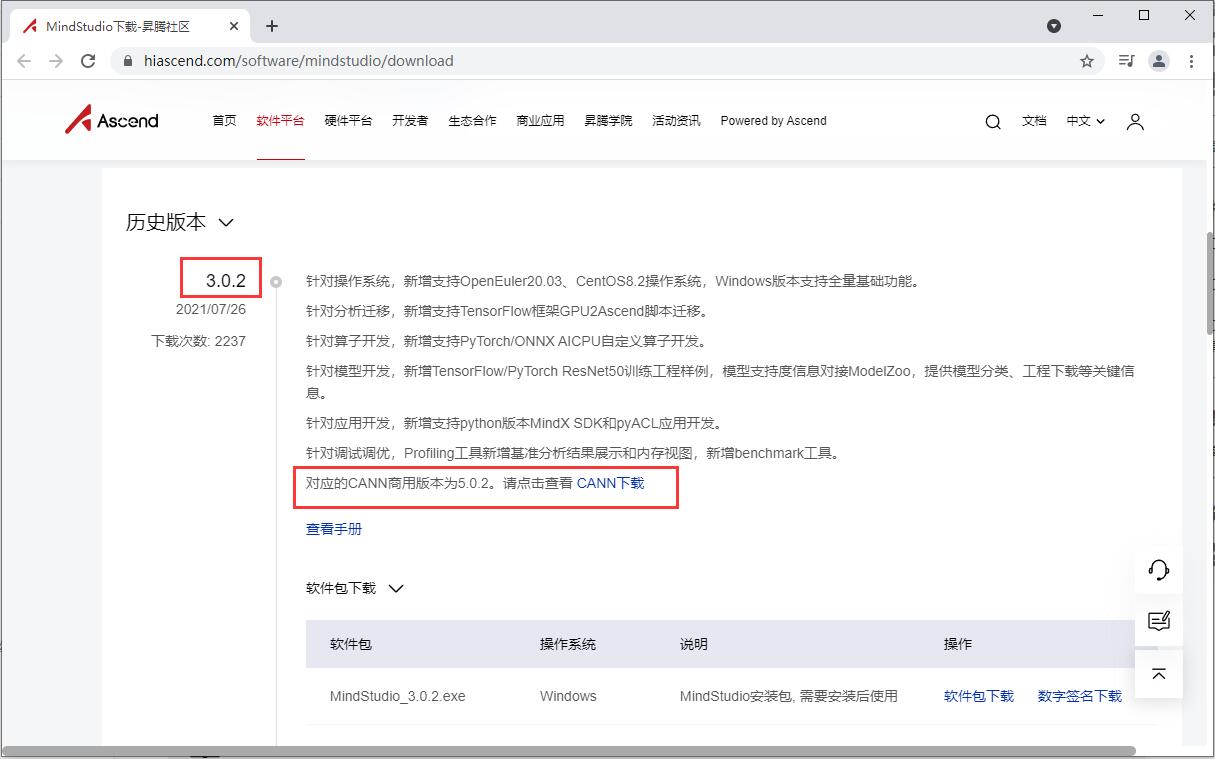Open 硬件平台 navigation item

click(348, 121)
